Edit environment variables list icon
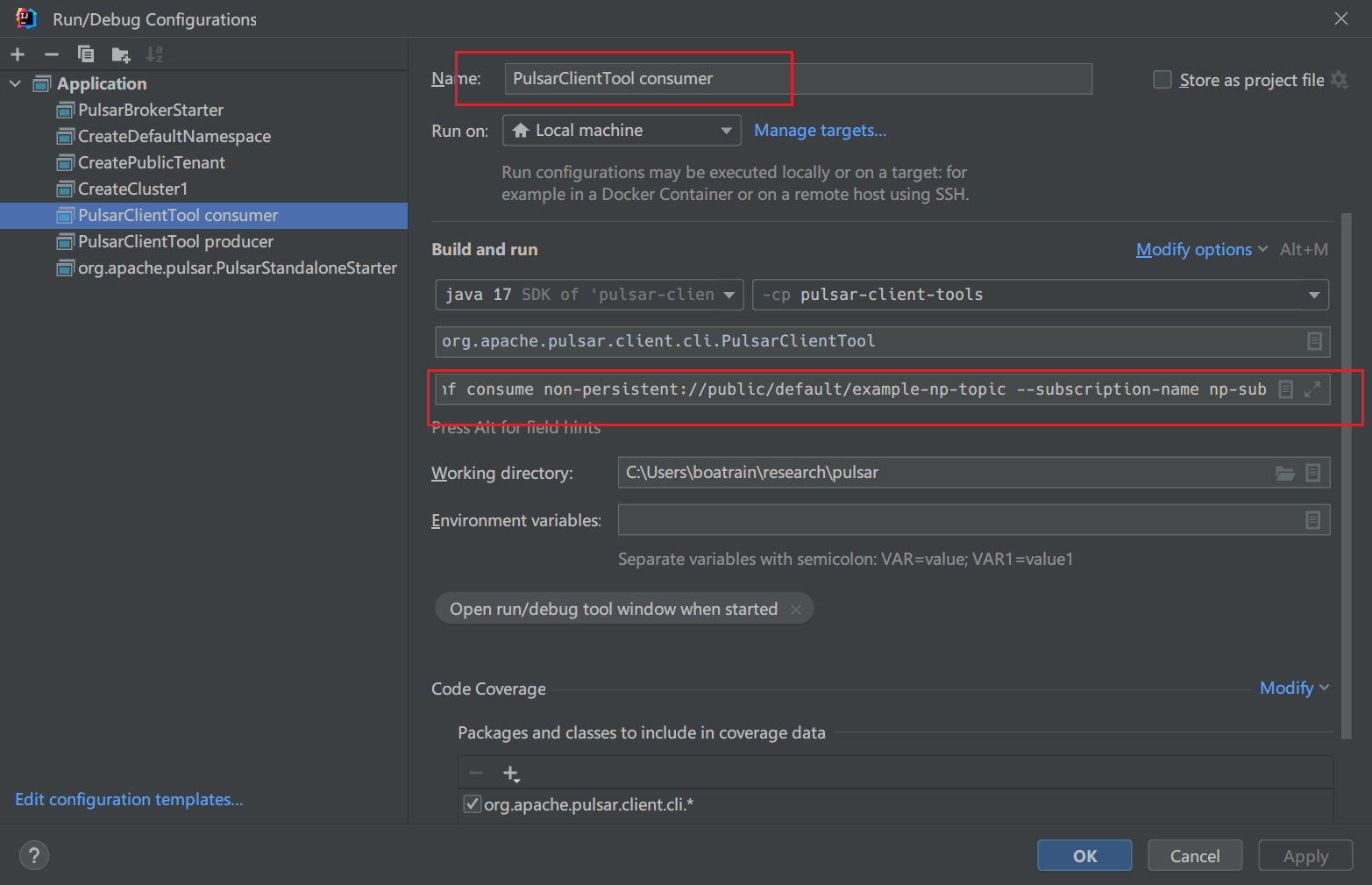This screenshot has height=885, width=1372. [1313, 520]
